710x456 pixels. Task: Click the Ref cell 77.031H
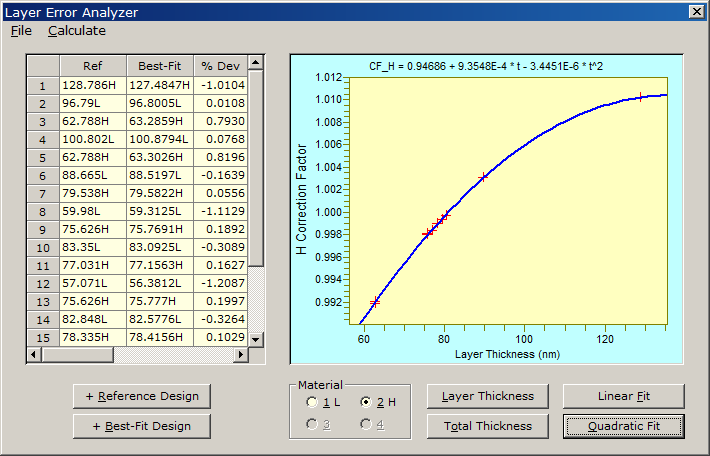pos(93,265)
